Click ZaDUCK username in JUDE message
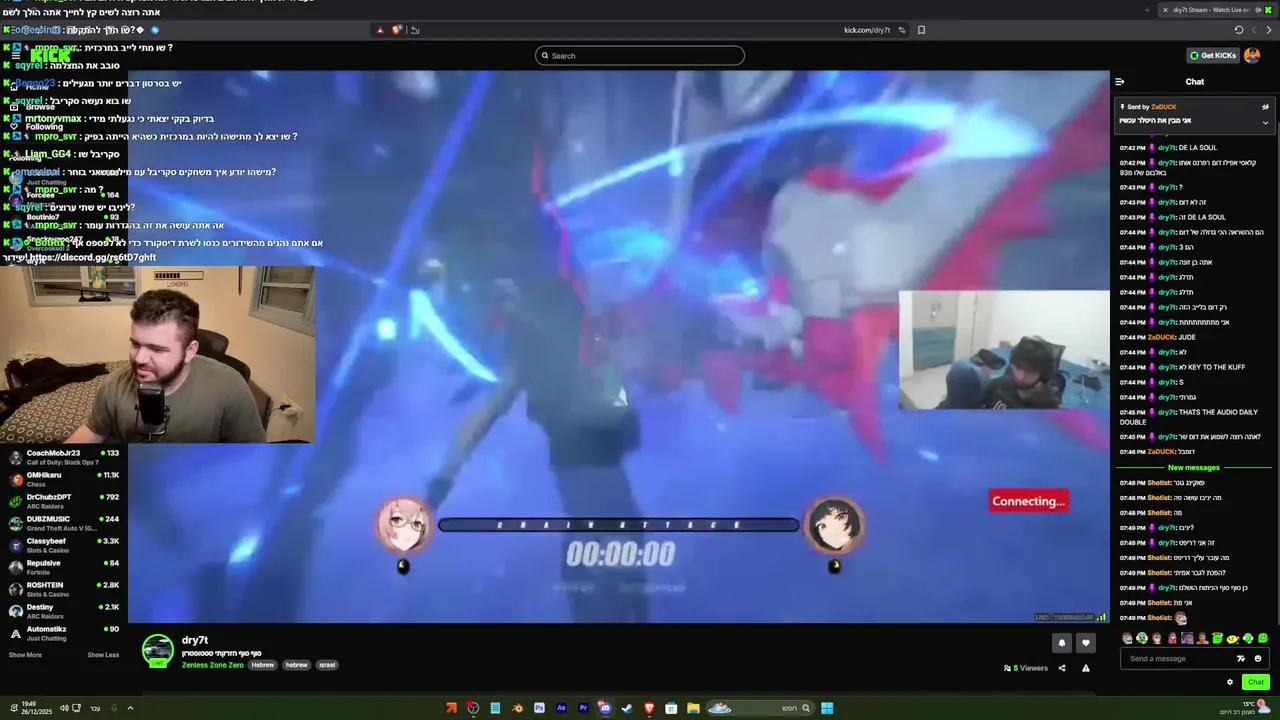Image resolution: width=1280 pixels, height=720 pixels. (1161, 337)
